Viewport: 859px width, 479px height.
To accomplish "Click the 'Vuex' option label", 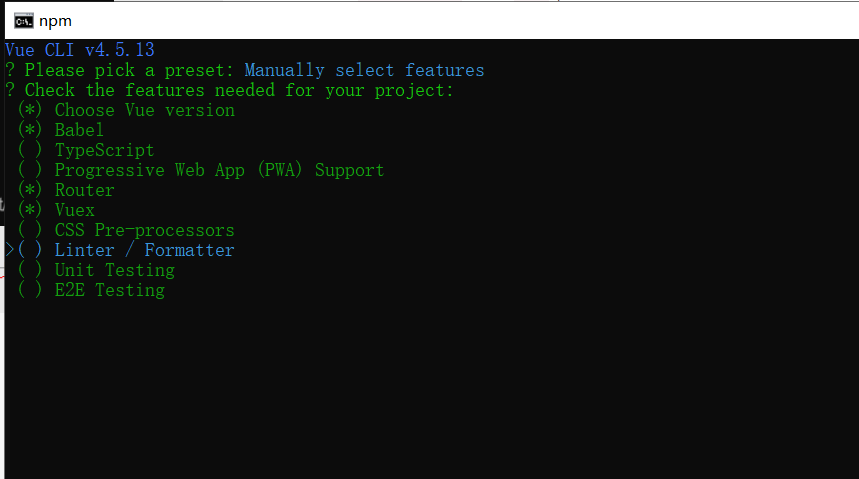I will click(75, 210).
